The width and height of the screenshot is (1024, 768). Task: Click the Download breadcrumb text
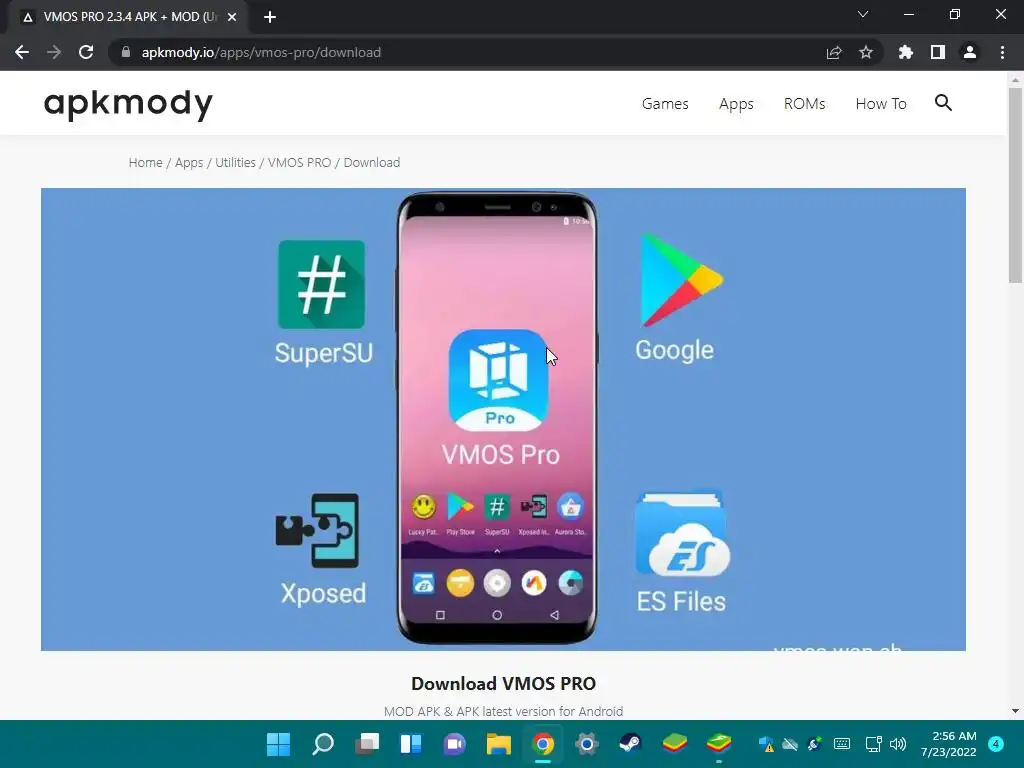tap(372, 163)
